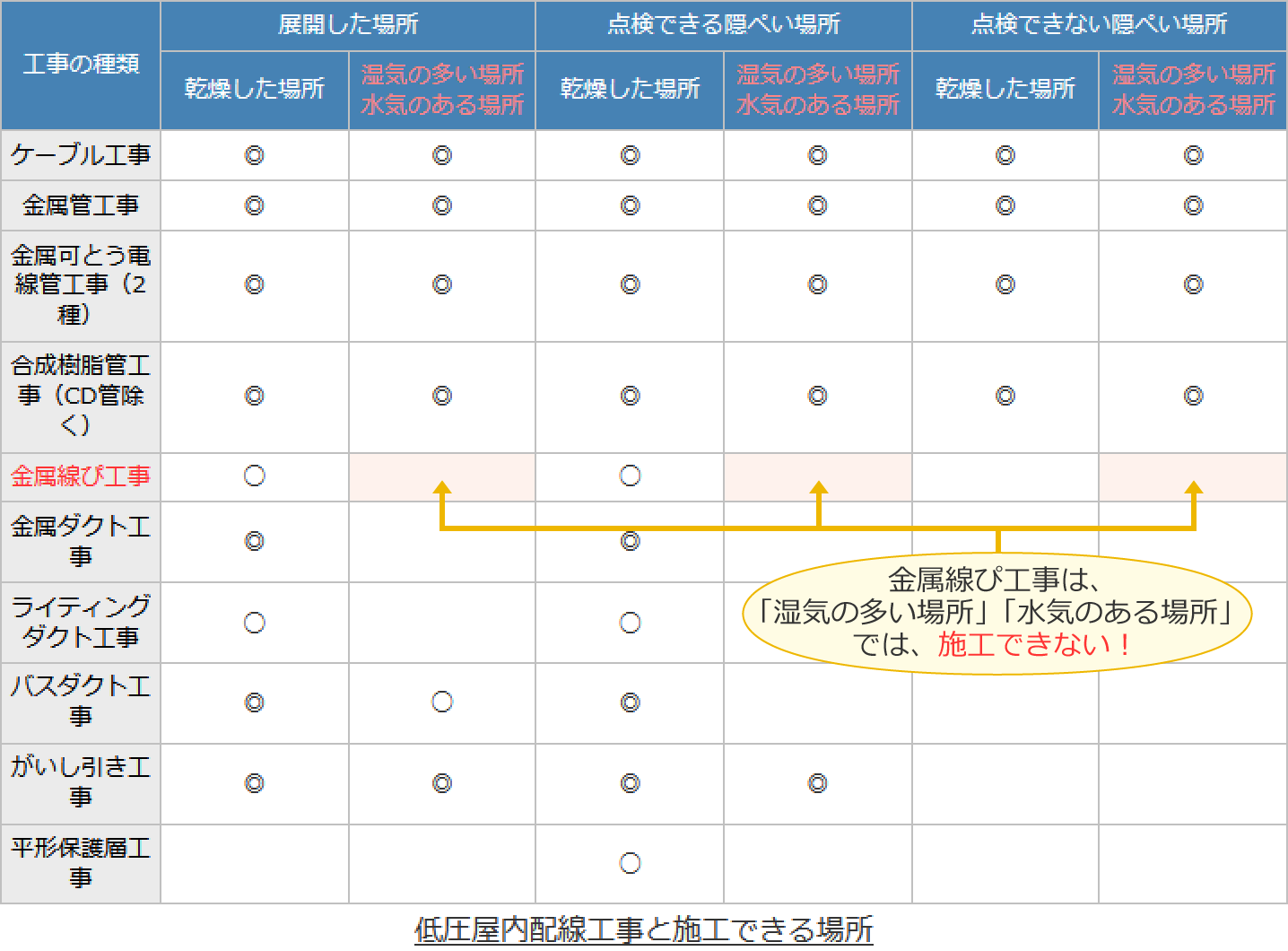This screenshot has height=951, width=1288.
Task: Select the 点検できる隠ぺい場所 column group header
Action: click(723, 24)
